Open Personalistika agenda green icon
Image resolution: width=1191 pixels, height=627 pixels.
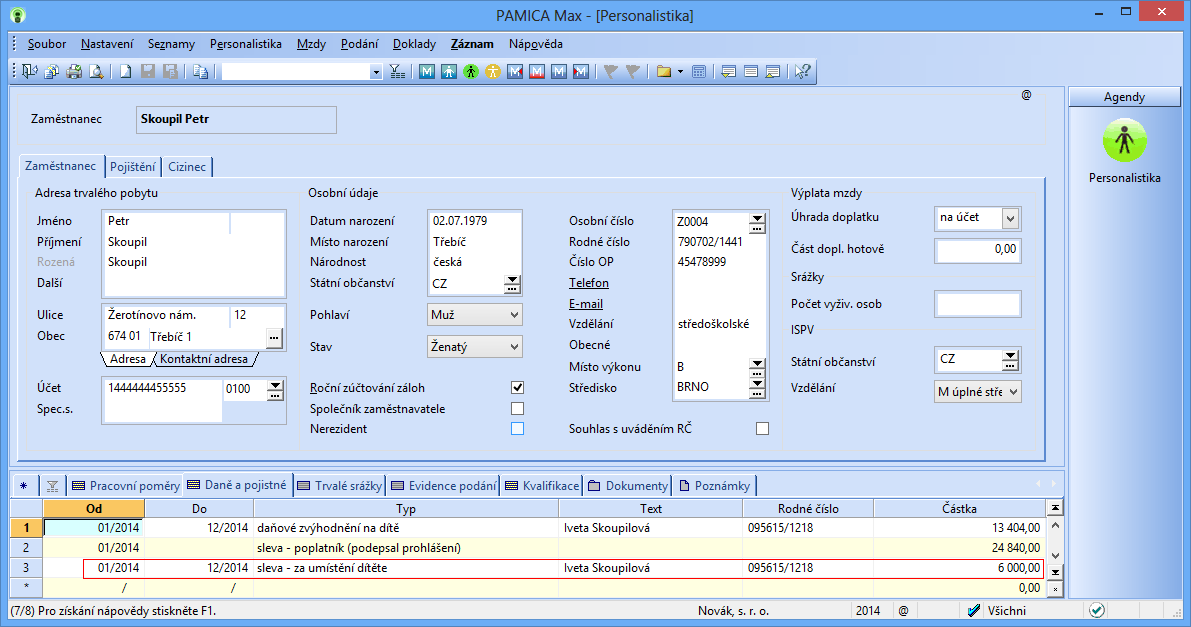[x=1124, y=141]
